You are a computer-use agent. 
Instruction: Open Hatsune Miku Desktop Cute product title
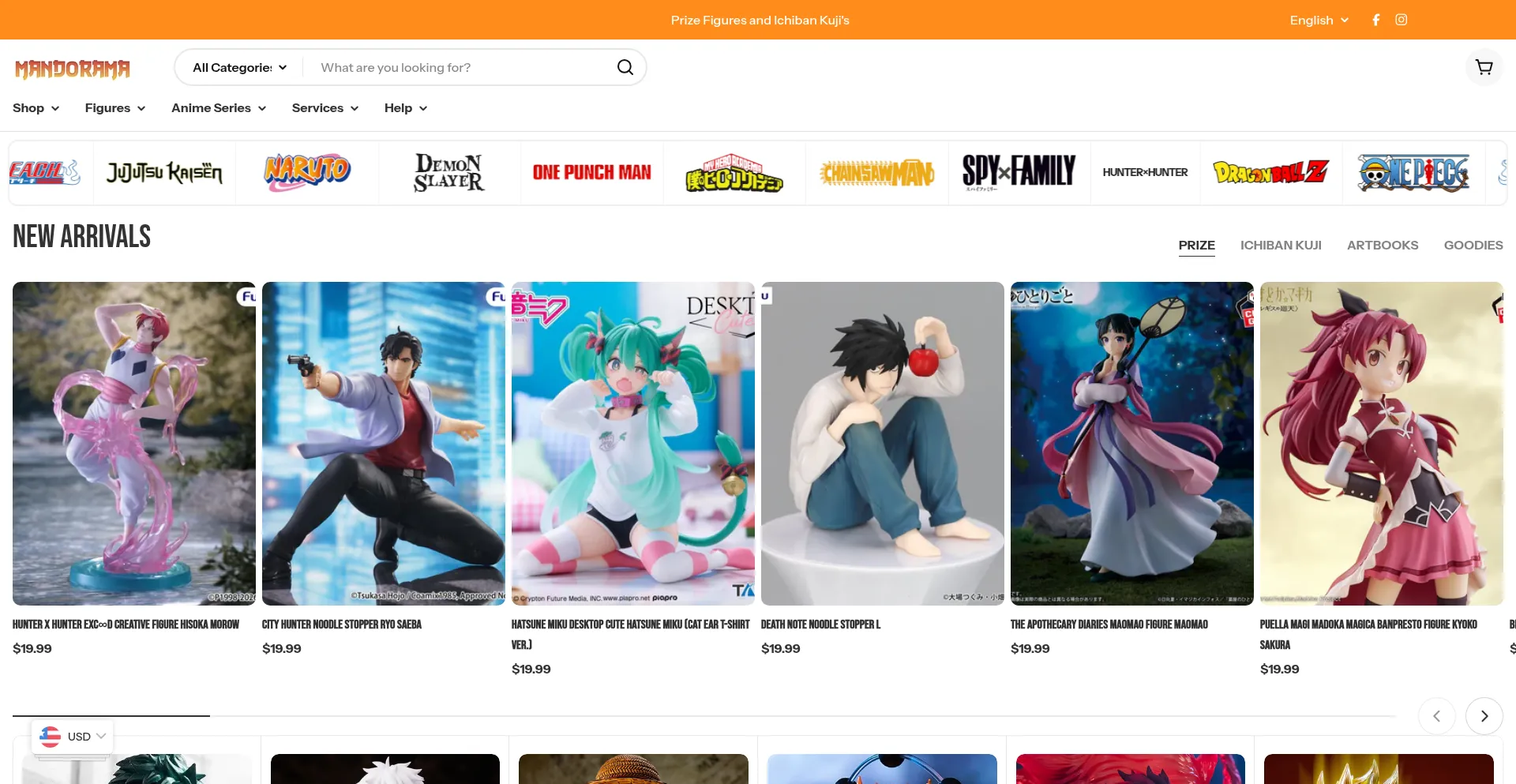[x=631, y=635]
